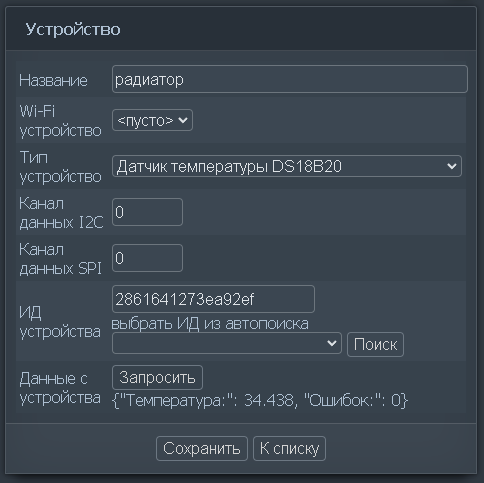
Task: Save the device with Сохранить button
Action: pos(202,448)
